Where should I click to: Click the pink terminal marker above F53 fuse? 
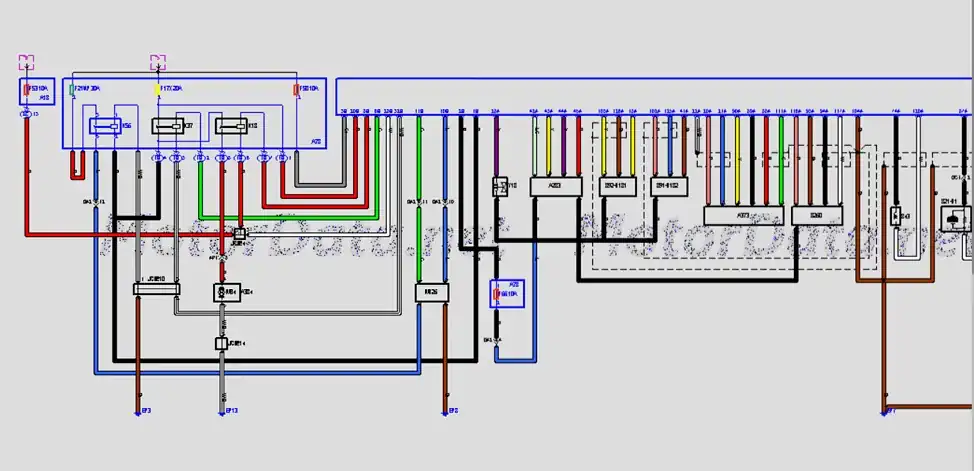pyautogui.click(x=27, y=63)
